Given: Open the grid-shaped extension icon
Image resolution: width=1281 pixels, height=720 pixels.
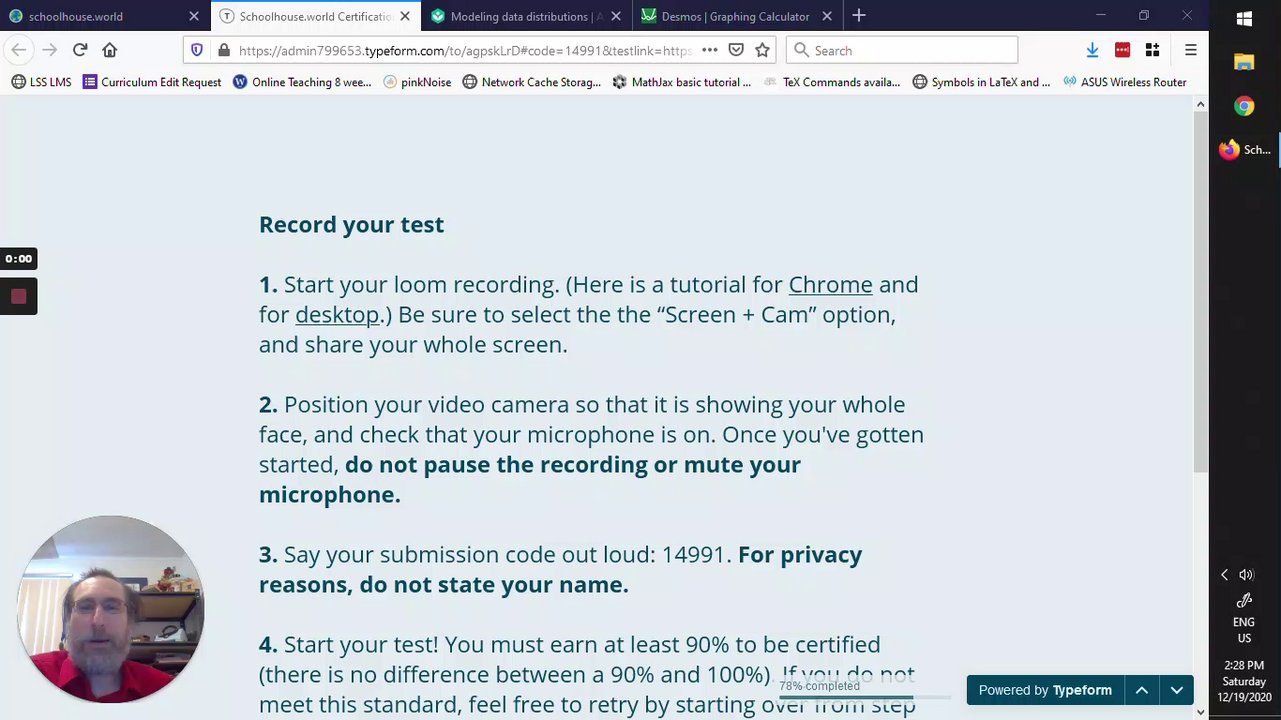Looking at the screenshot, I should coord(1152,50).
